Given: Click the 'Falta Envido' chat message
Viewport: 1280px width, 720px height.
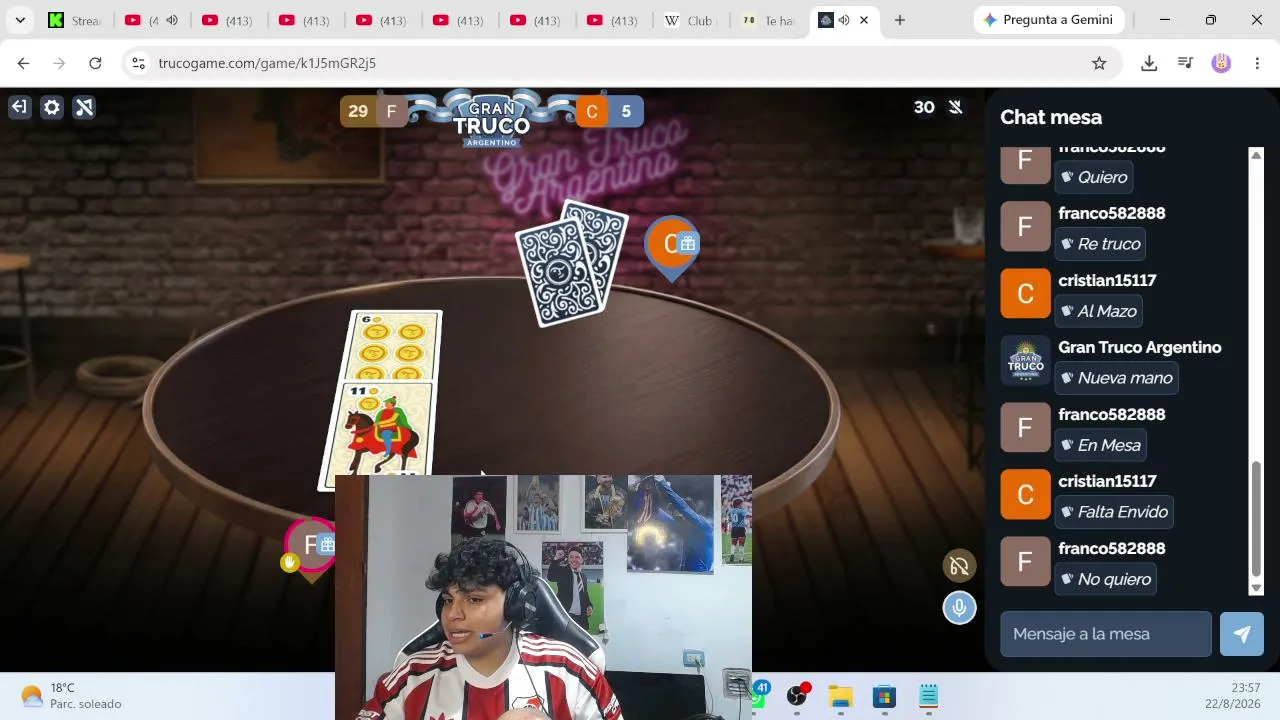Looking at the screenshot, I should (1114, 512).
